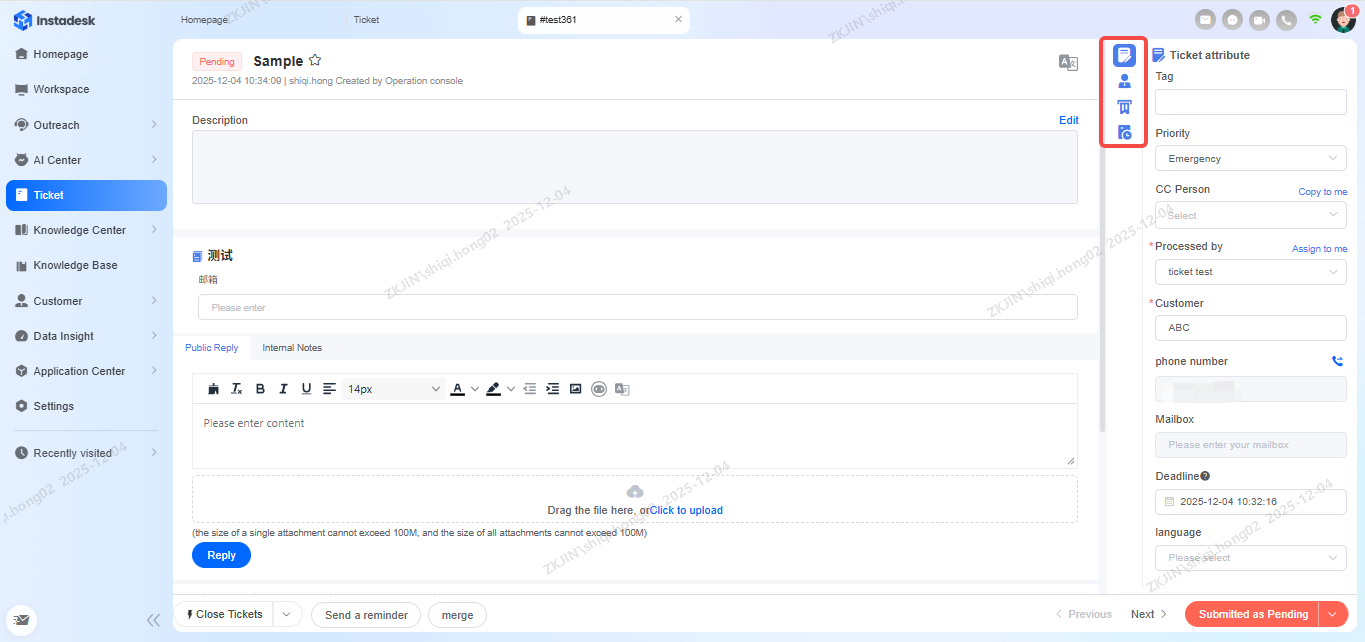Screen dimensions: 1365x642
Task: Toggle underline formatting in reply editor
Action: click(306, 389)
